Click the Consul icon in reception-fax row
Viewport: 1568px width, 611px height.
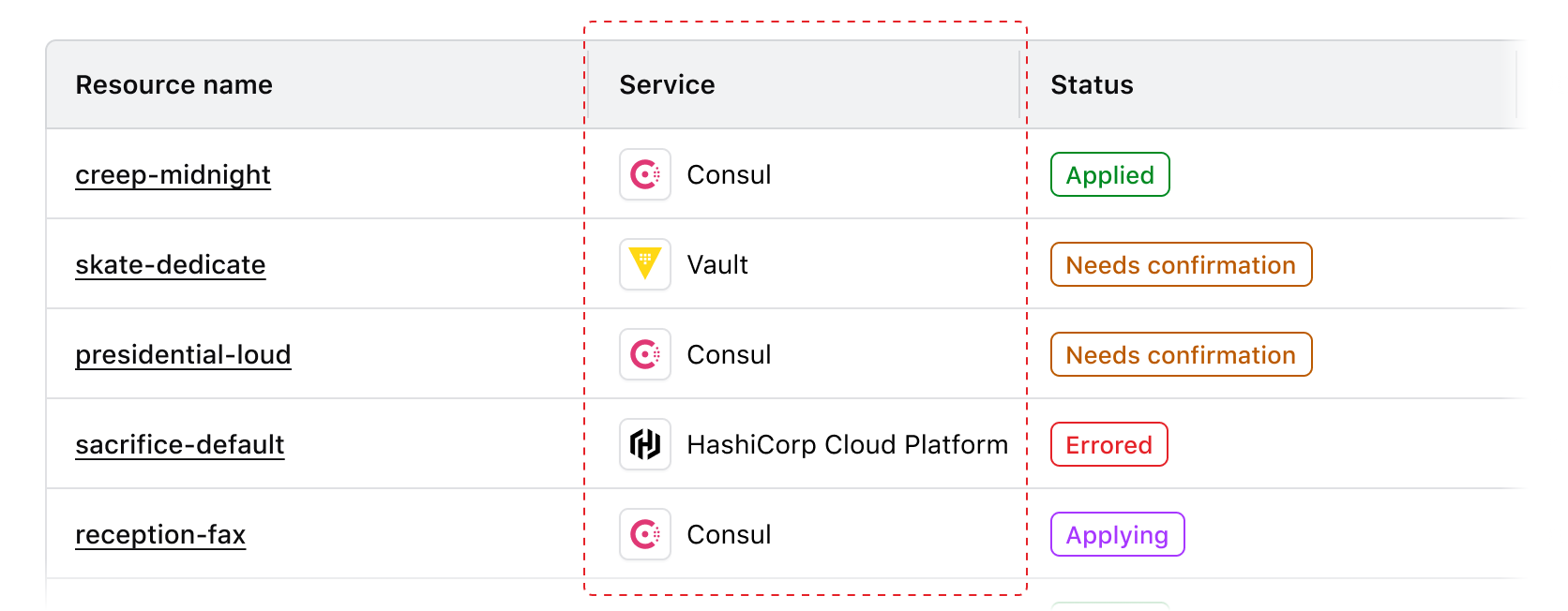pyautogui.click(x=645, y=534)
